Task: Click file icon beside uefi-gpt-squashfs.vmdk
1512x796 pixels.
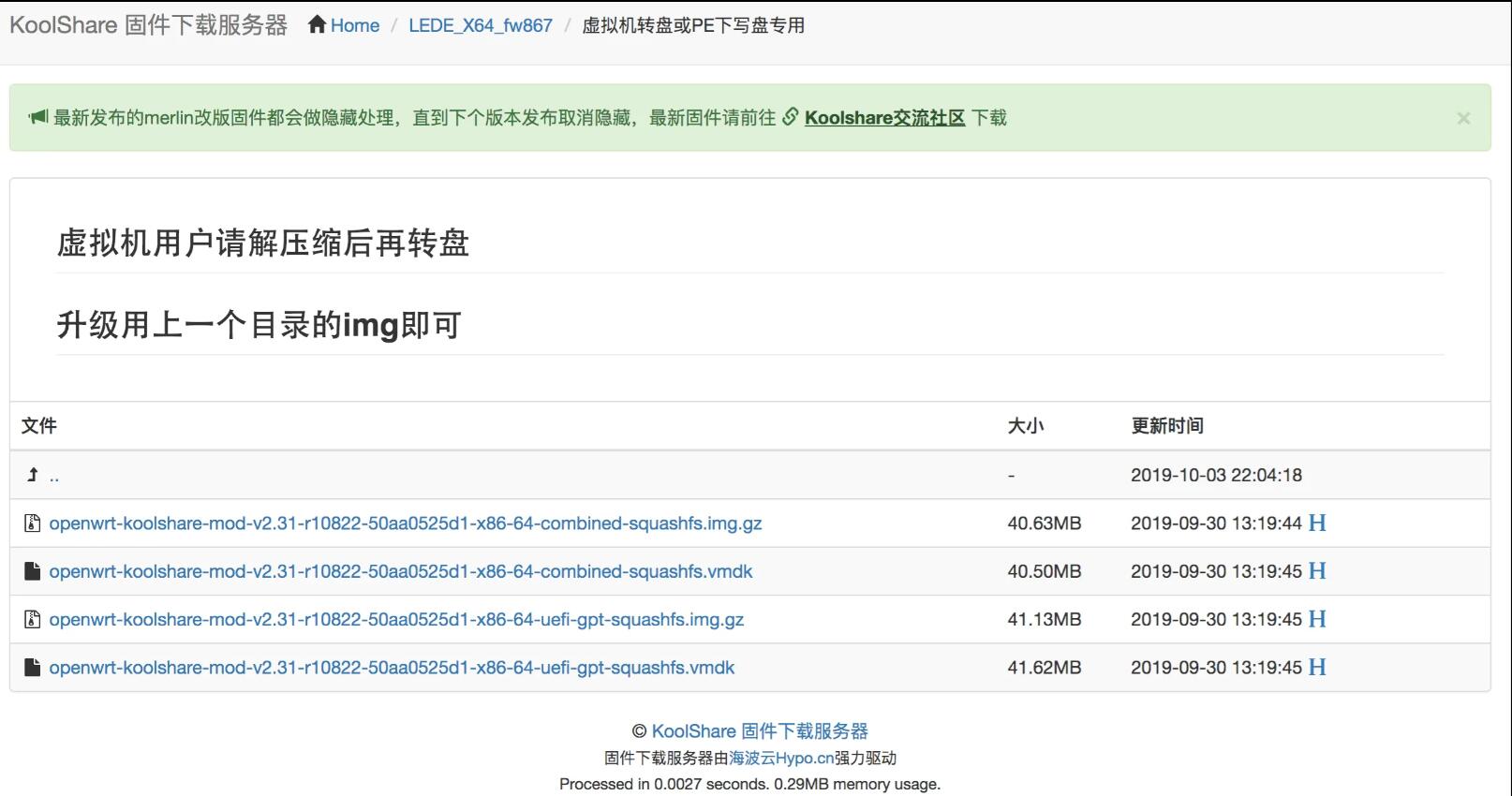Action: click(33, 668)
